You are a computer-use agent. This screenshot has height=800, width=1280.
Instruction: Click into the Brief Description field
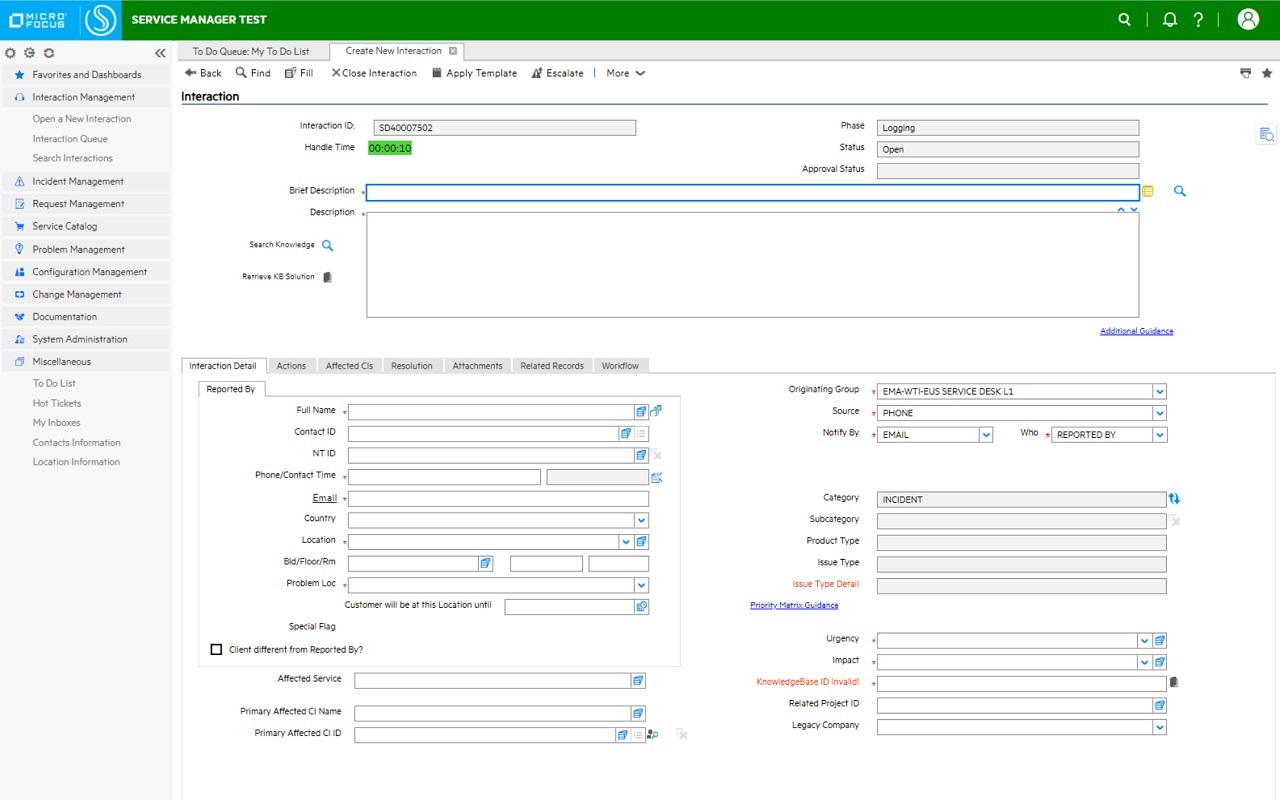pyautogui.click(x=753, y=193)
